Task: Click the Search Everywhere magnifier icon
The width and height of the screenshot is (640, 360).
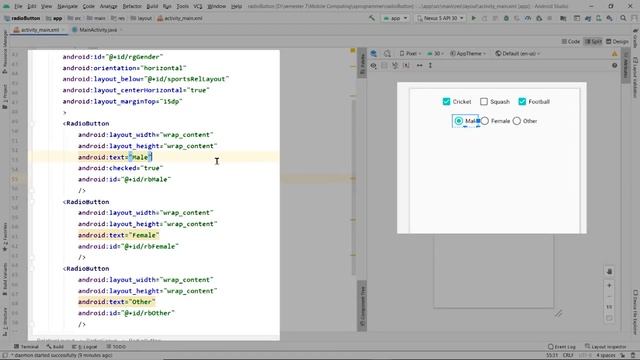Action: click(623, 18)
